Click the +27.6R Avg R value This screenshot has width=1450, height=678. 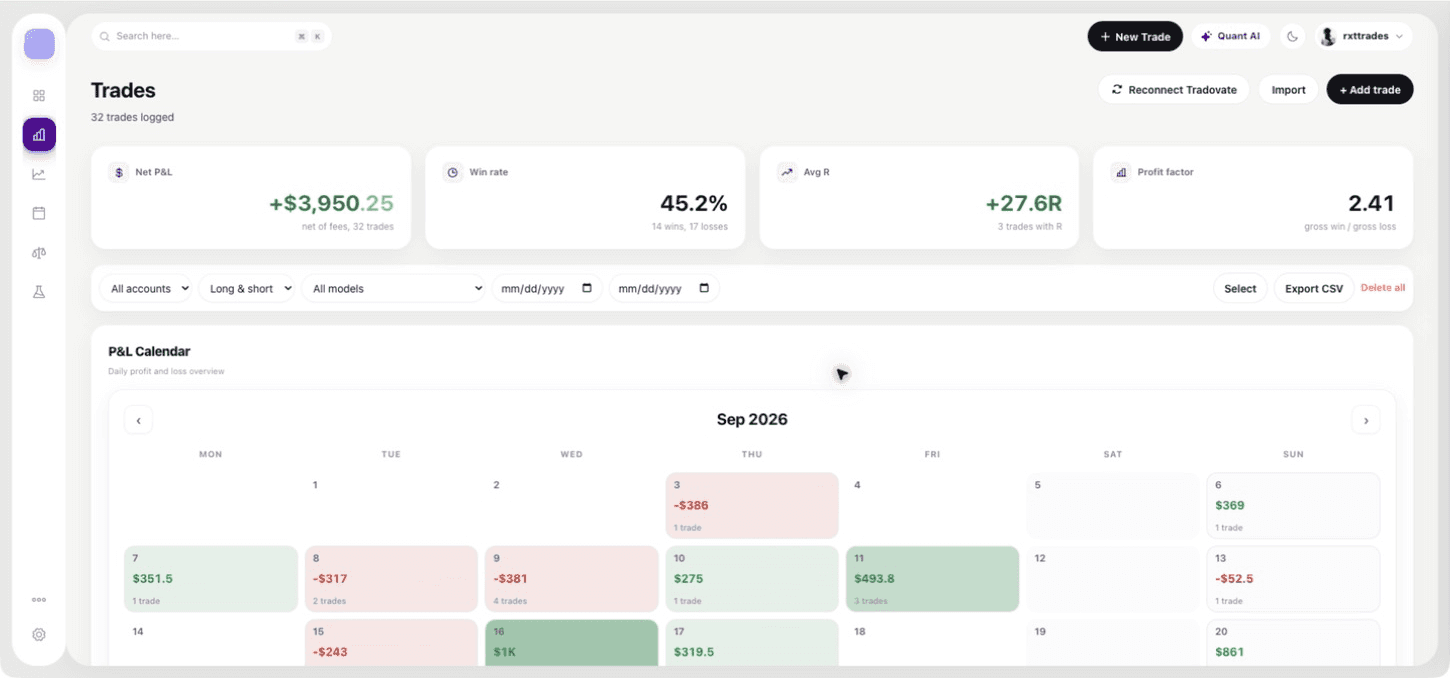(1023, 204)
